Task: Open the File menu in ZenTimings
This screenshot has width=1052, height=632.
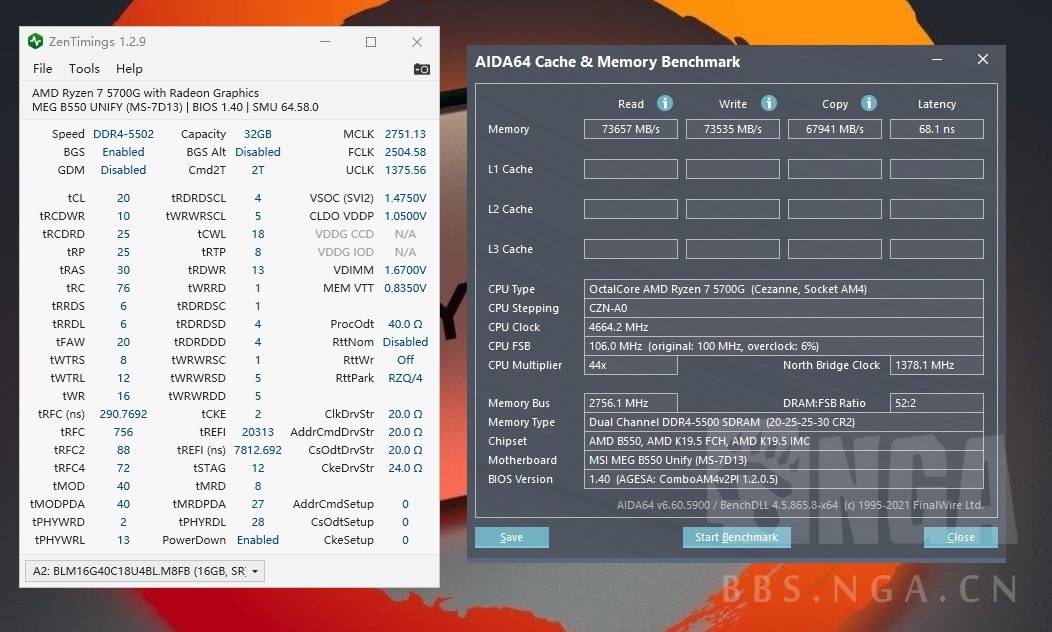Action: (x=42, y=68)
